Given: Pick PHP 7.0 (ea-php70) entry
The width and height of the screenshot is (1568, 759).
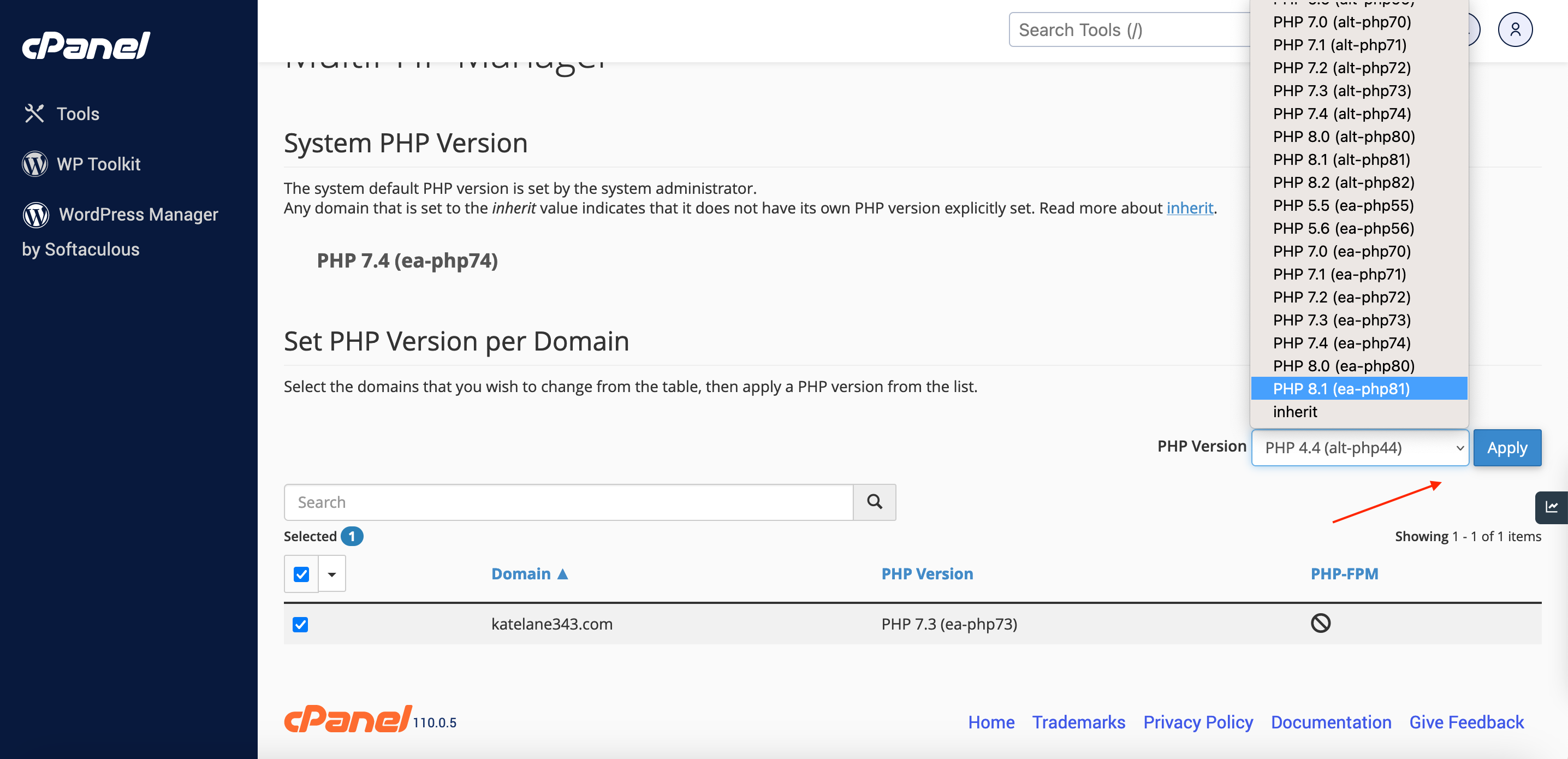Looking at the screenshot, I should [x=1358, y=251].
